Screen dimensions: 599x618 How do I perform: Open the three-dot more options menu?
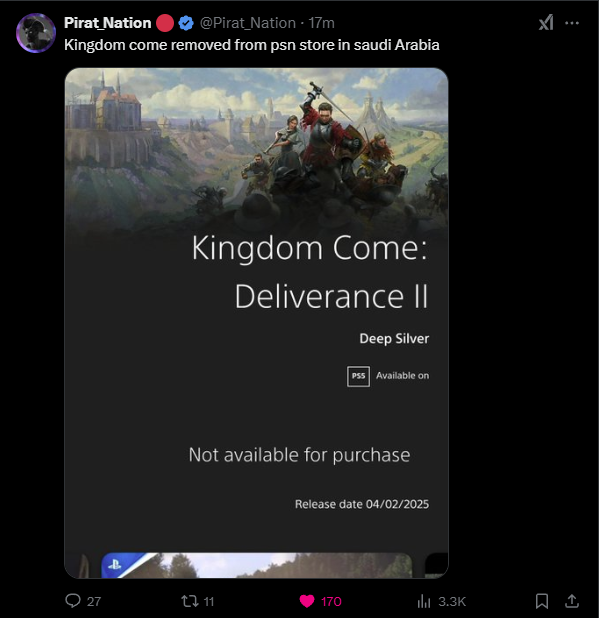click(x=572, y=23)
